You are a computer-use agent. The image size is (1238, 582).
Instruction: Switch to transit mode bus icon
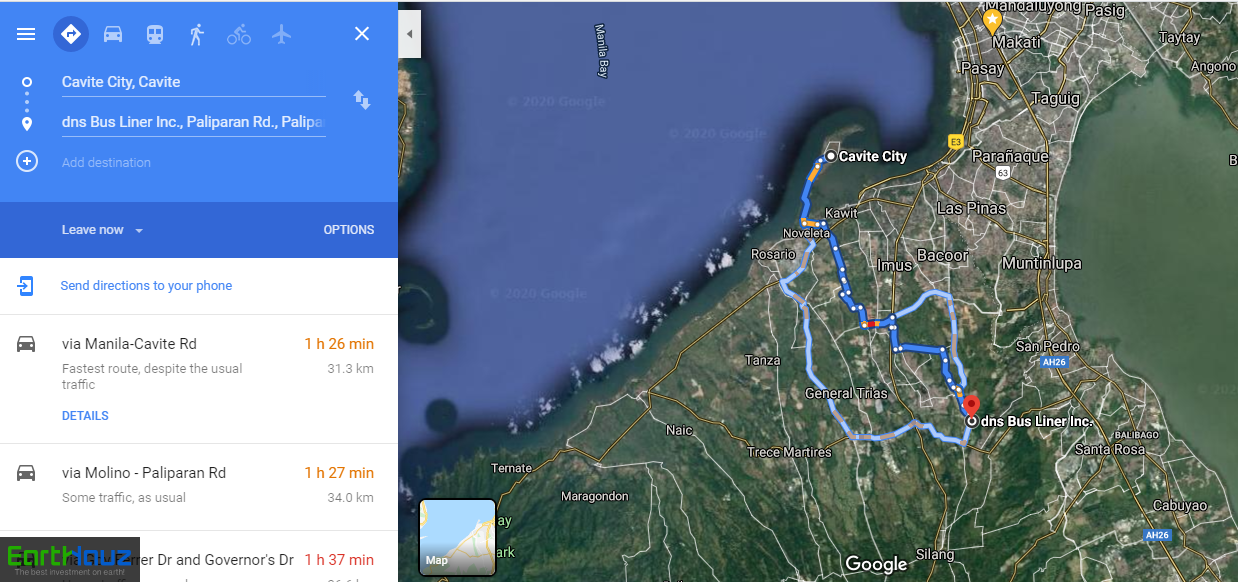155,34
